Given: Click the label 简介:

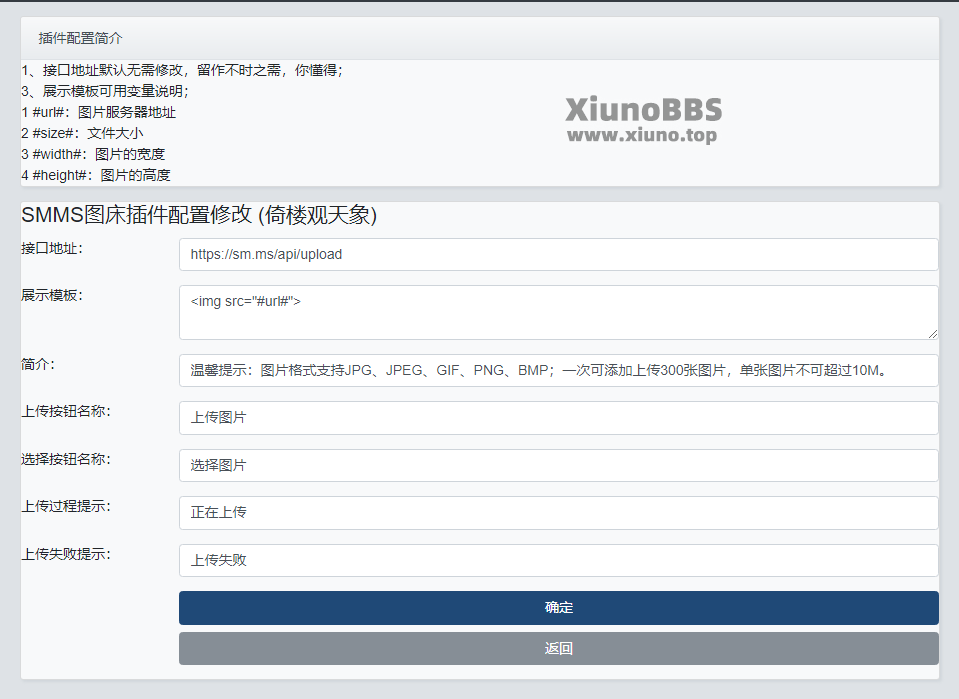Looking at the screenshot, I should pyautogui.click(x=38, y=364).
